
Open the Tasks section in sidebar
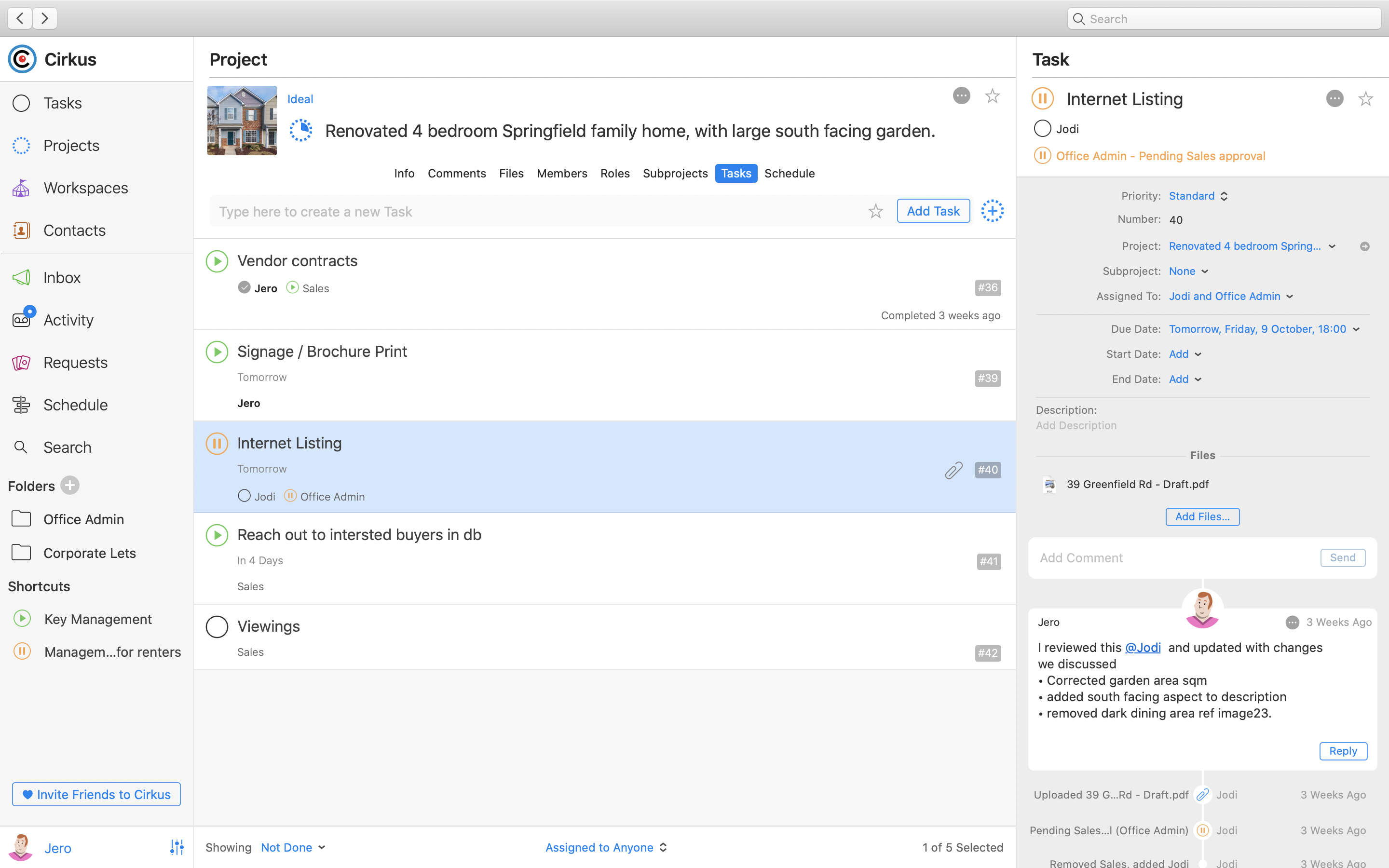tap(63, 103)
